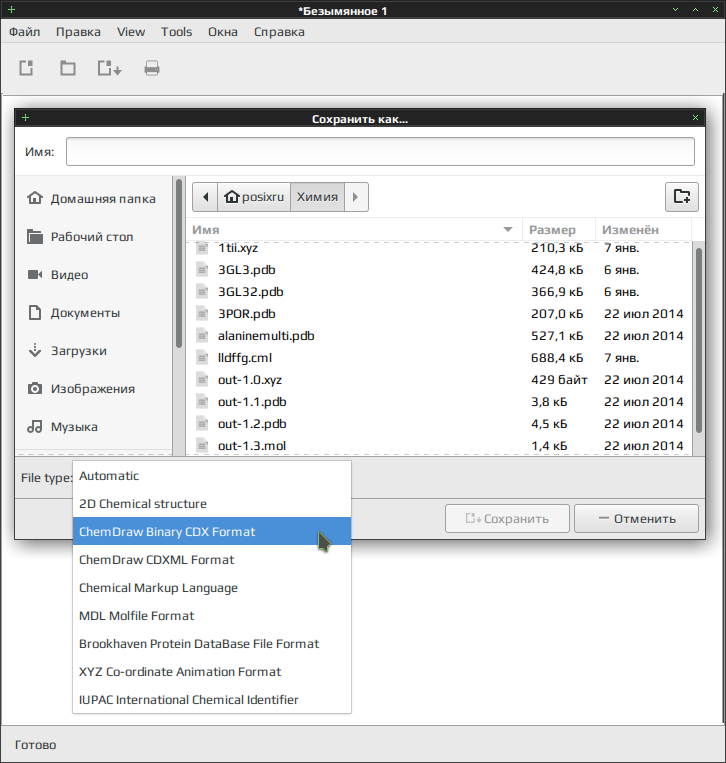Select file out-1.3.mol
This screenshot has width=726, height=763.
click(x=439, y=446)
